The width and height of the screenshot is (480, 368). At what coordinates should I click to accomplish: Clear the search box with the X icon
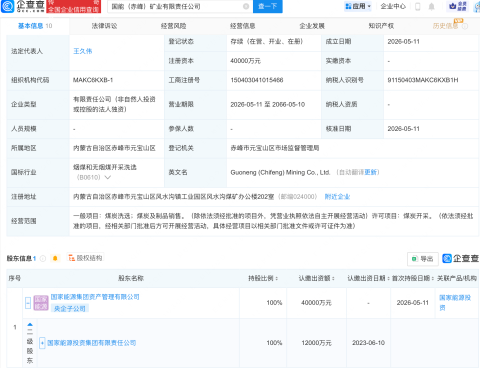[246, 6]
